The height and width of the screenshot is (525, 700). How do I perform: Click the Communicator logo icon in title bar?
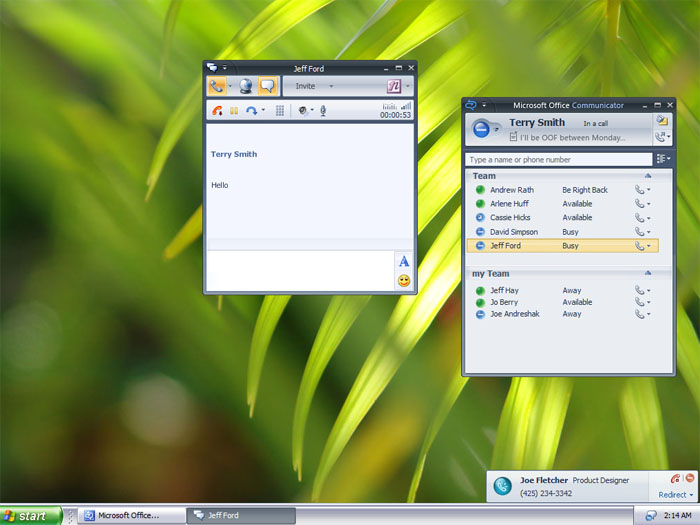(x=471, y=105)
